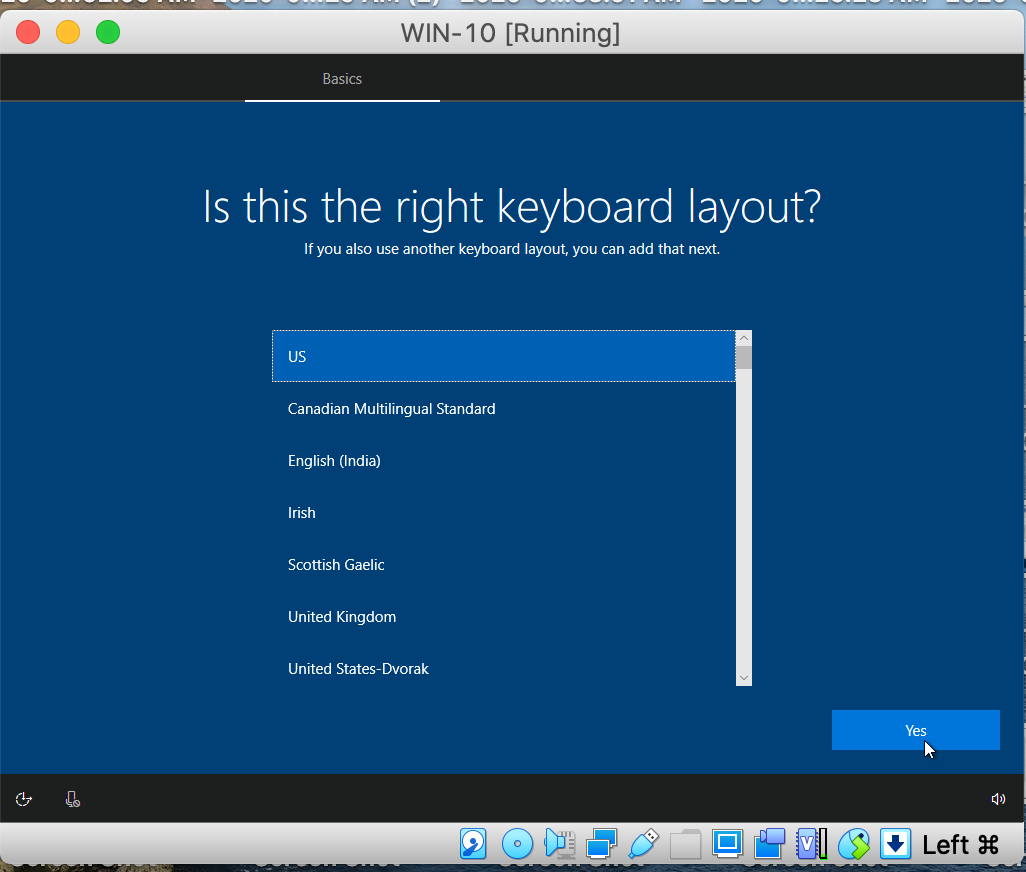Confirm keyboard layout with Yes button
This screenshot has height=872, width=1026.
click(915, 730)
